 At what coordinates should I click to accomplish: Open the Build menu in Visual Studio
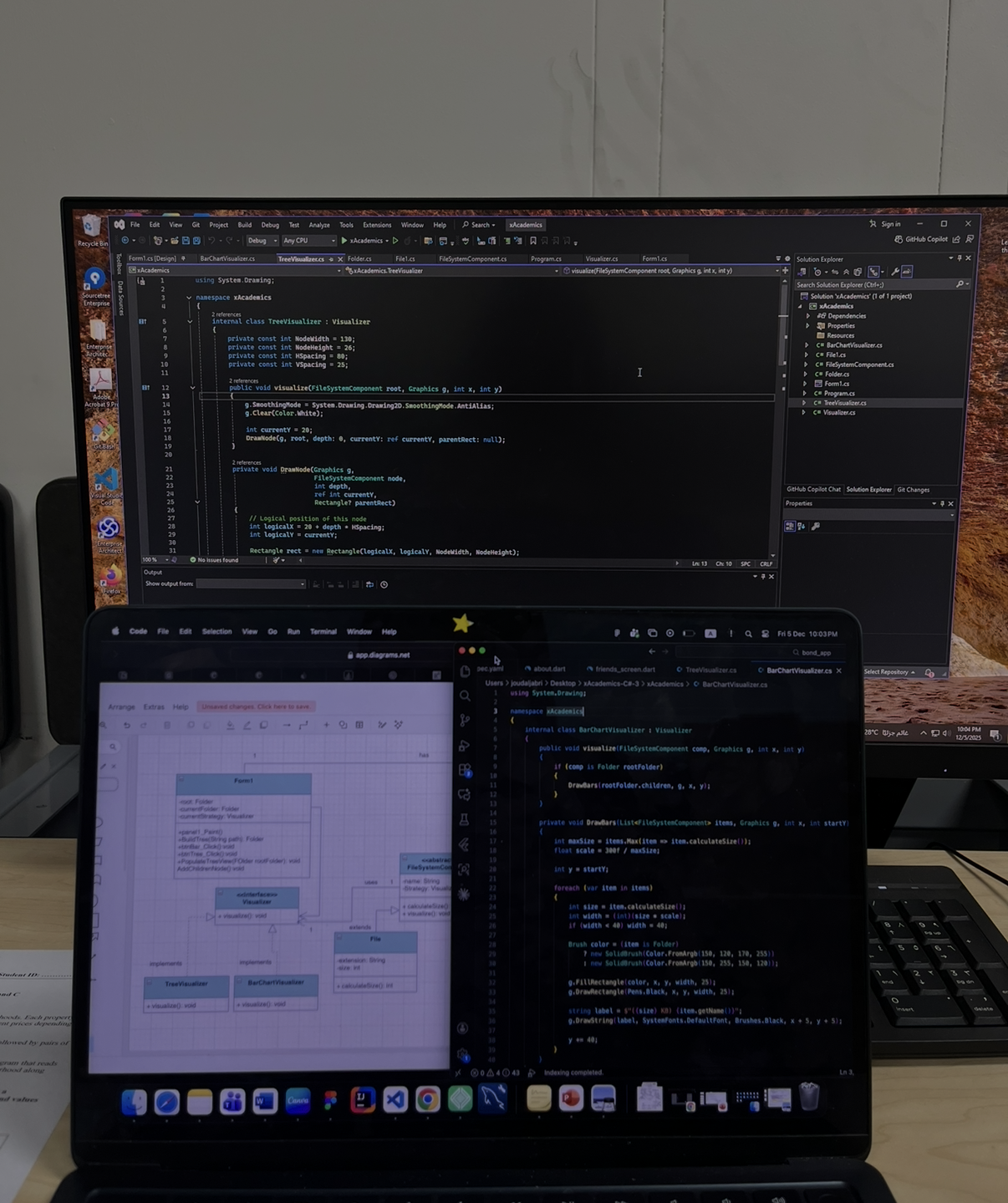[x=244, y=225]
